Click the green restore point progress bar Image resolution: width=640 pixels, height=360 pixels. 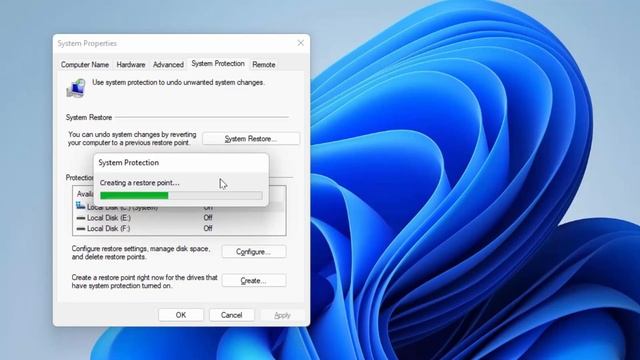(181, 196)
